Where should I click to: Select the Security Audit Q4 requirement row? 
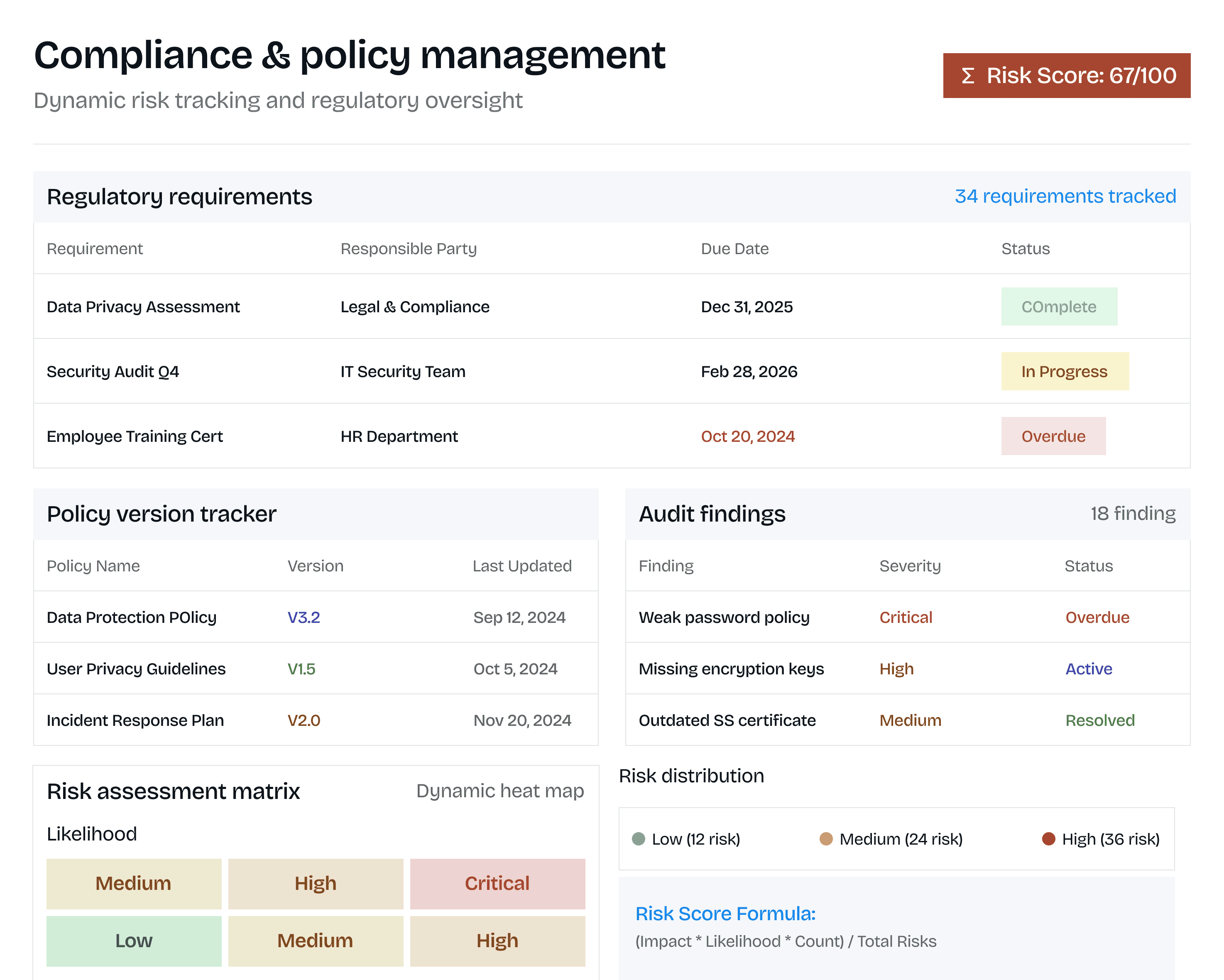click(x=113, y=371)
